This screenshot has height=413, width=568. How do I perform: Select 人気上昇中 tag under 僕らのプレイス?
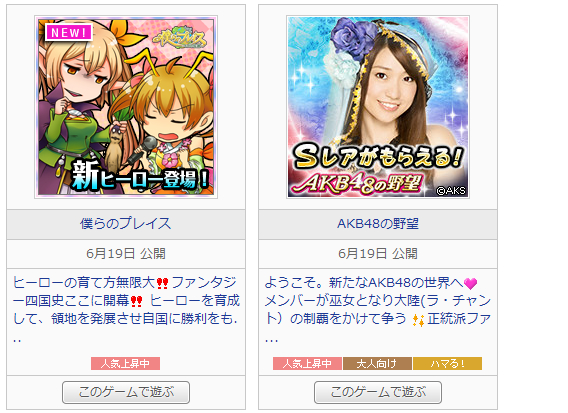click(125, 363)
